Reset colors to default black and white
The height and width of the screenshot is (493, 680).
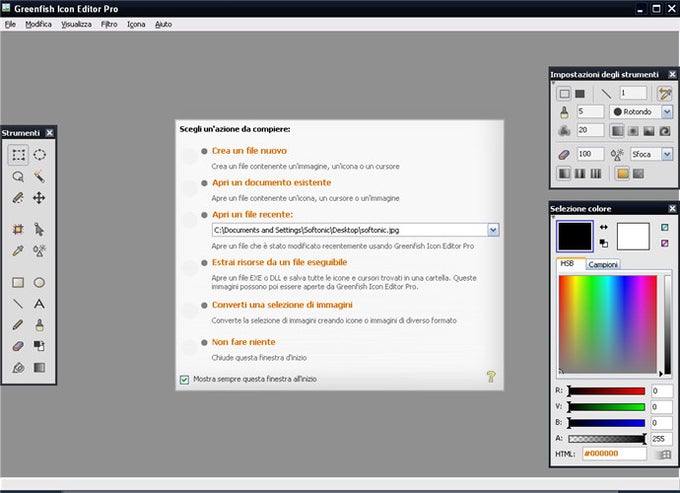[604, 243]
